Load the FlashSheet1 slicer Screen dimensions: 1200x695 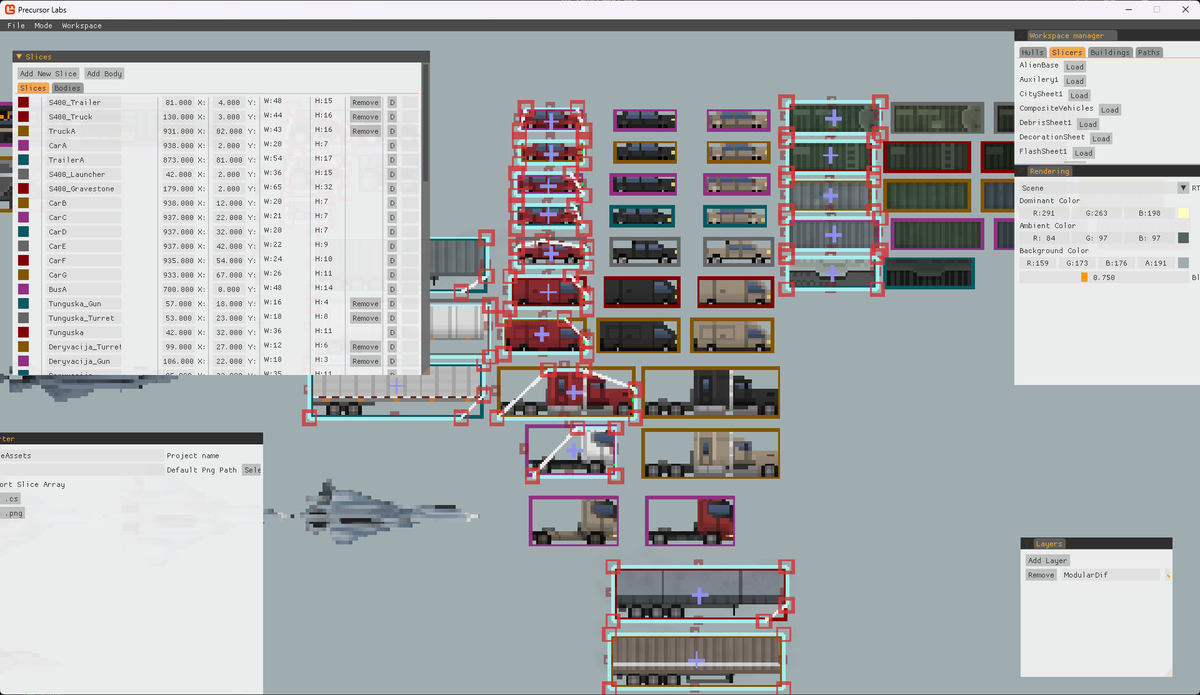coord(1083,153)
